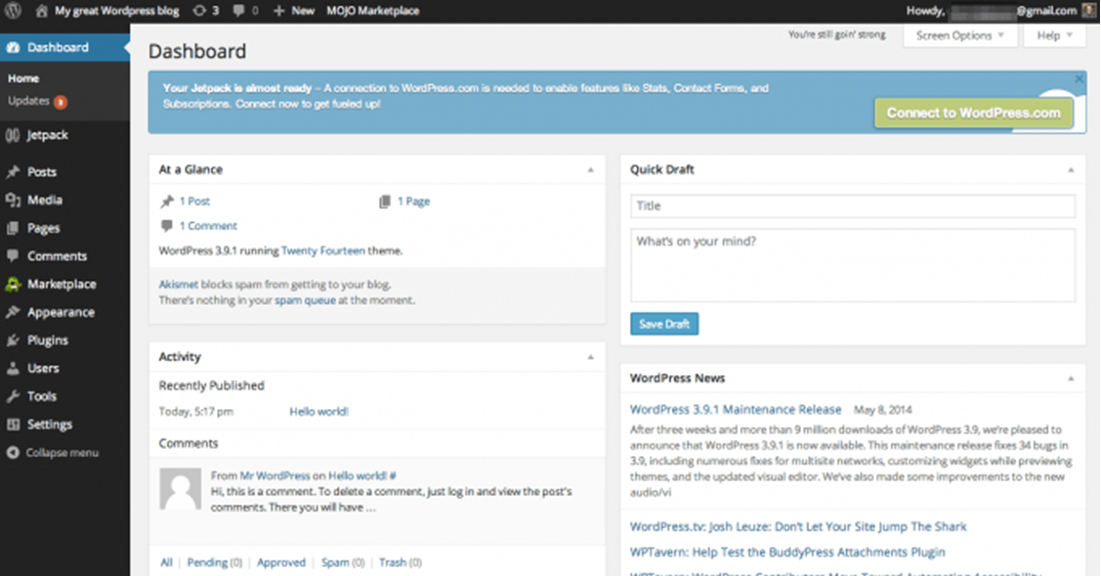Screen dimensions: 1101x576
Task: Open WordPress 3.9.1 Maintenance Release link
Action: 735,410
